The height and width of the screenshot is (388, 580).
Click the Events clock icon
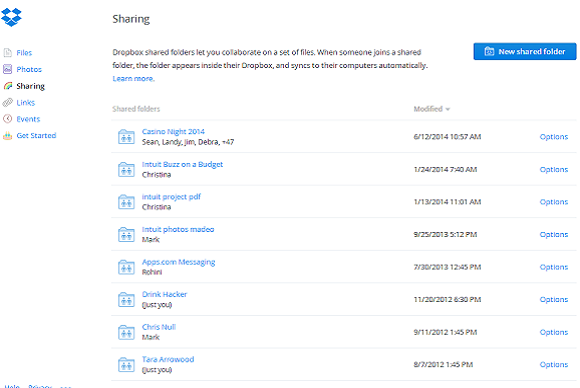[x=7, y=119]
